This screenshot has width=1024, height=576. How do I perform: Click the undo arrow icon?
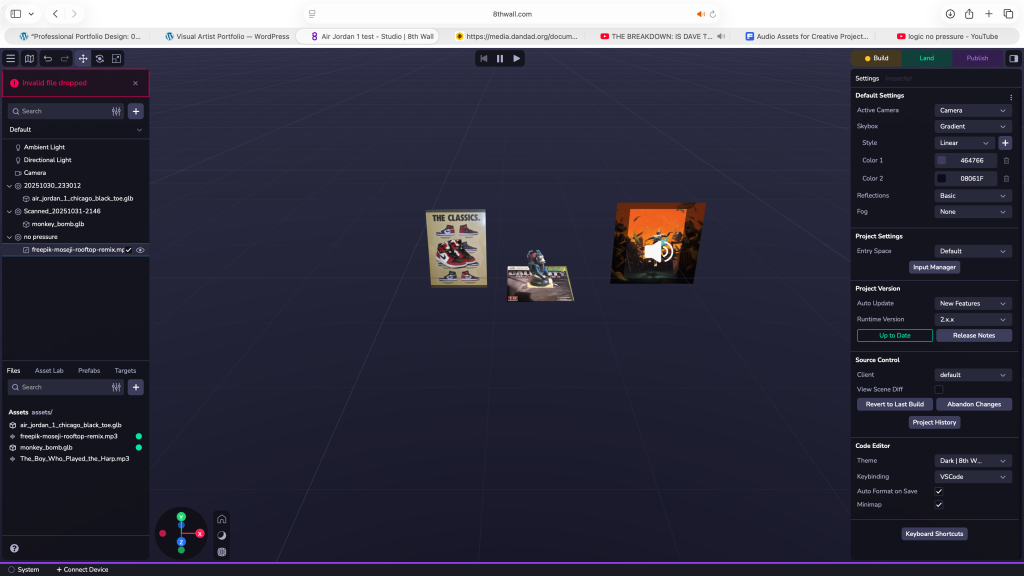pos(47,59)
